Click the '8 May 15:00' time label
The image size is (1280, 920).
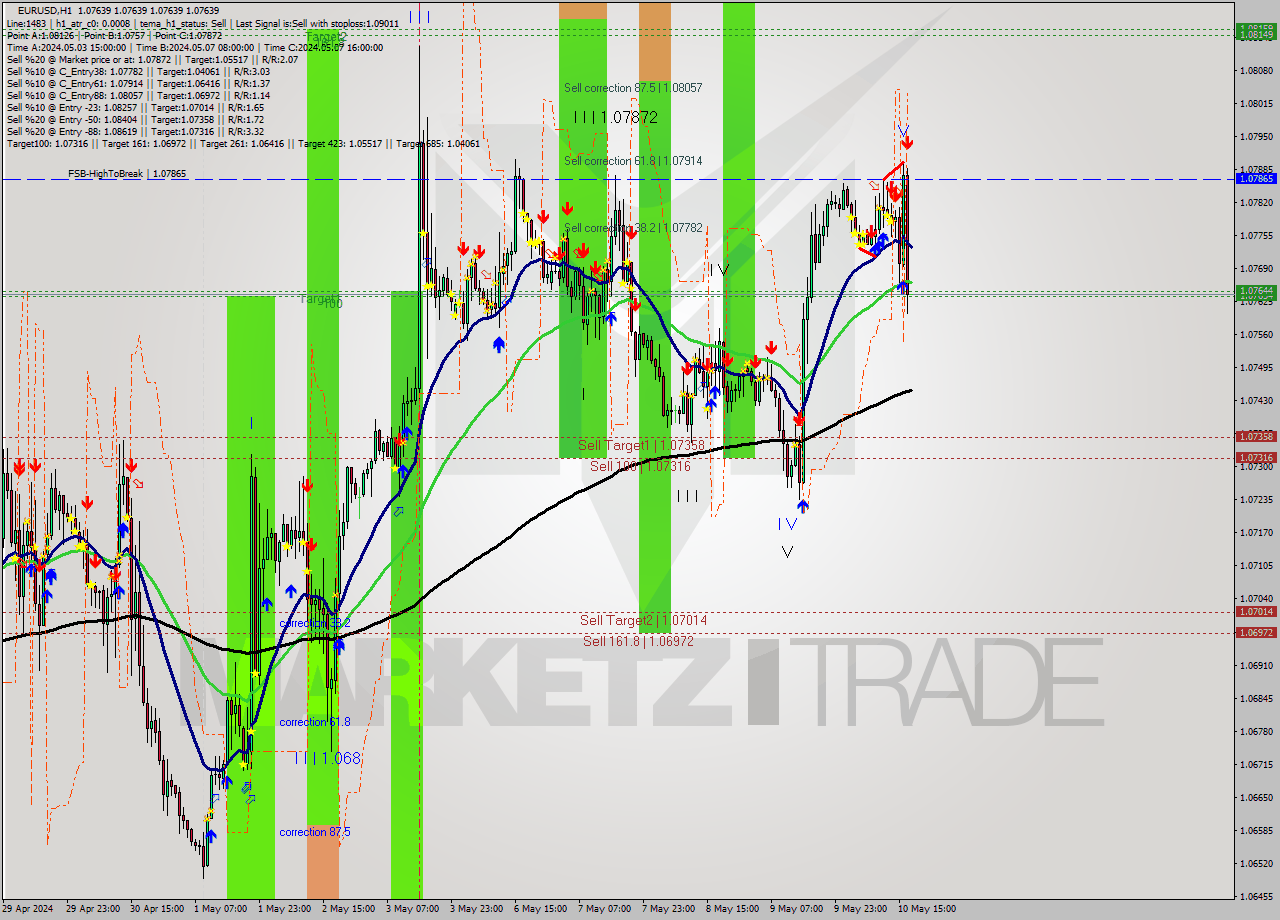[732, 909]
